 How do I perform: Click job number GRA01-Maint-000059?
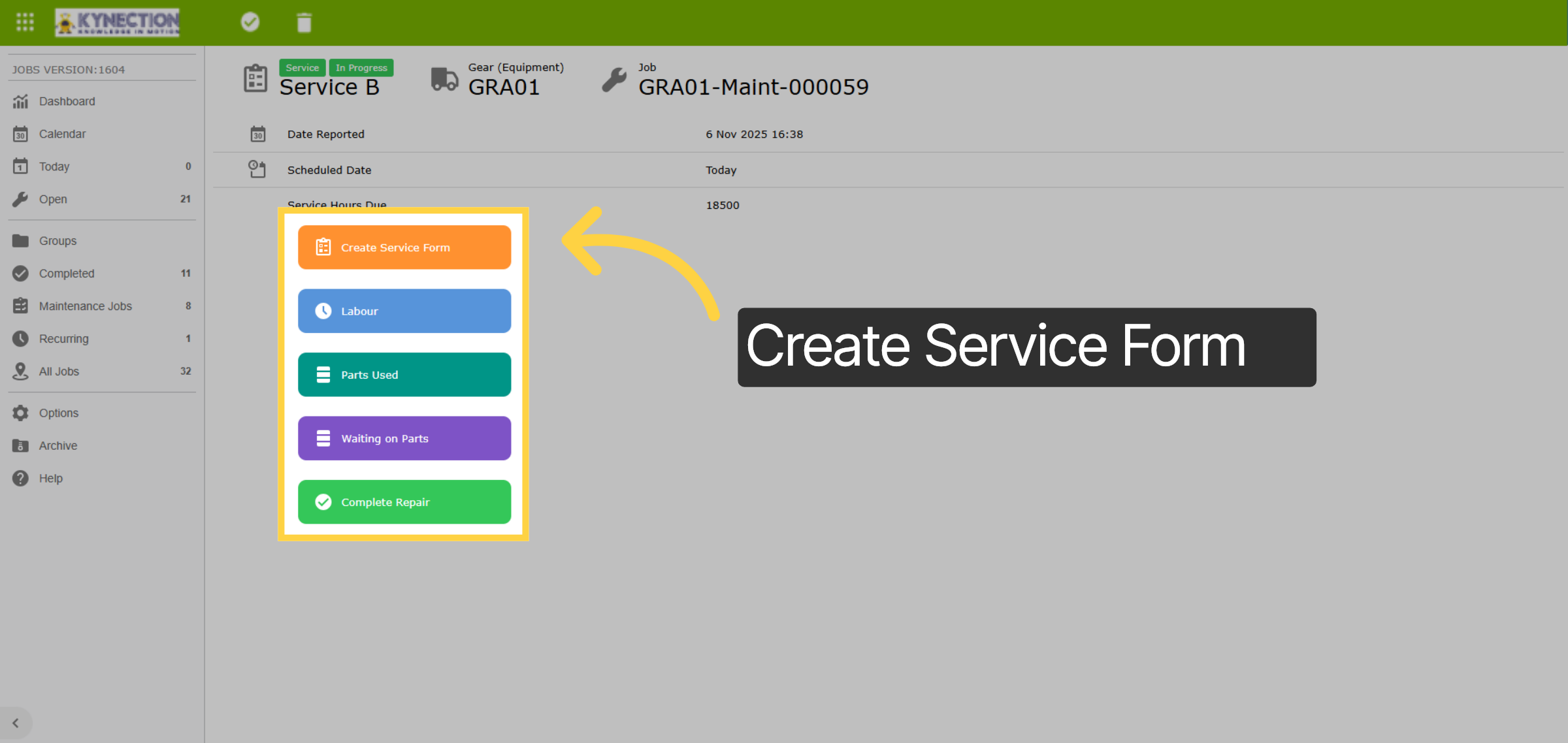pyautogui.click(x=754, y=87)
